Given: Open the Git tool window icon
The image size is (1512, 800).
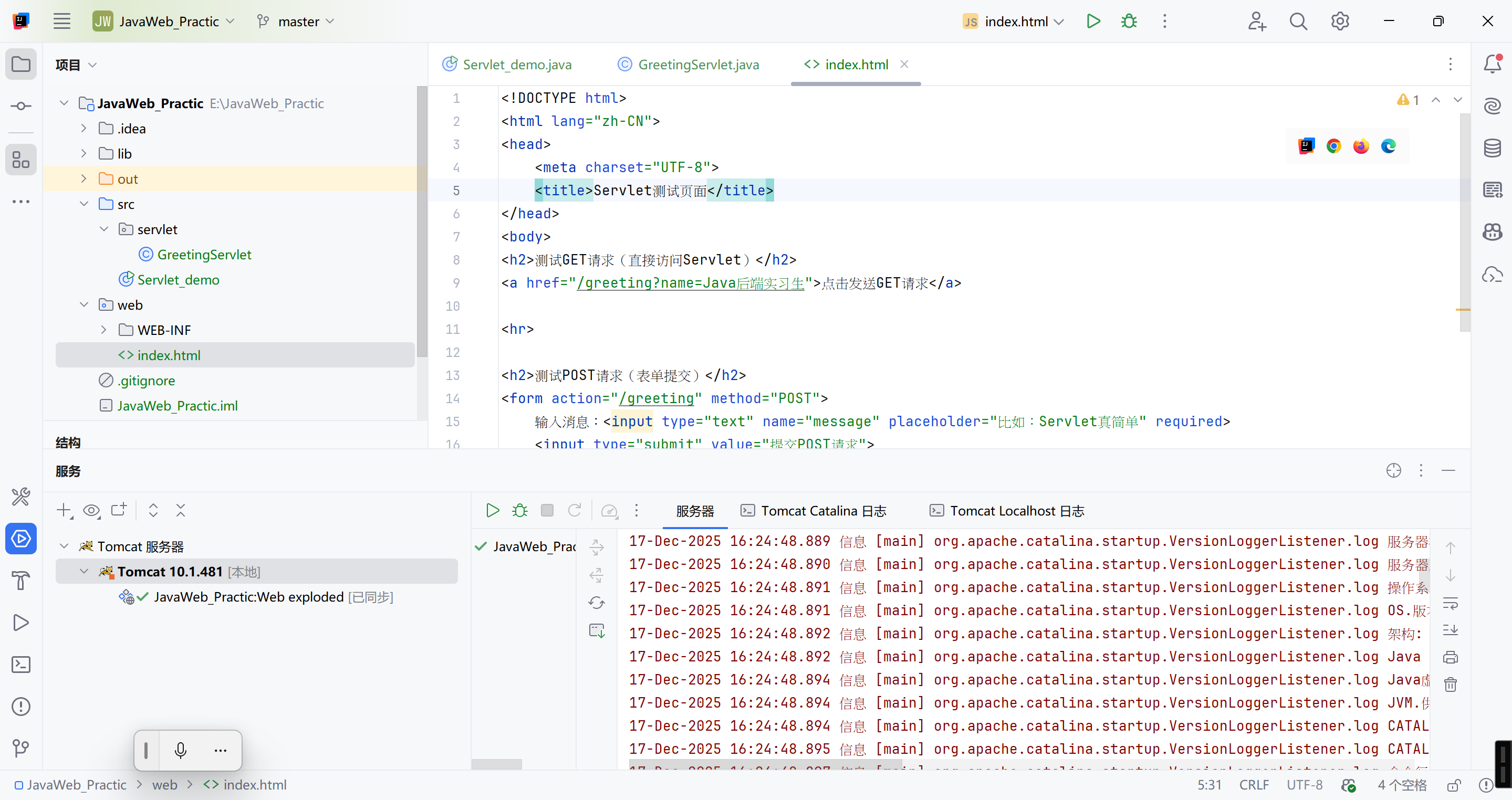Looking at the screenshot, I should [21, 748].
